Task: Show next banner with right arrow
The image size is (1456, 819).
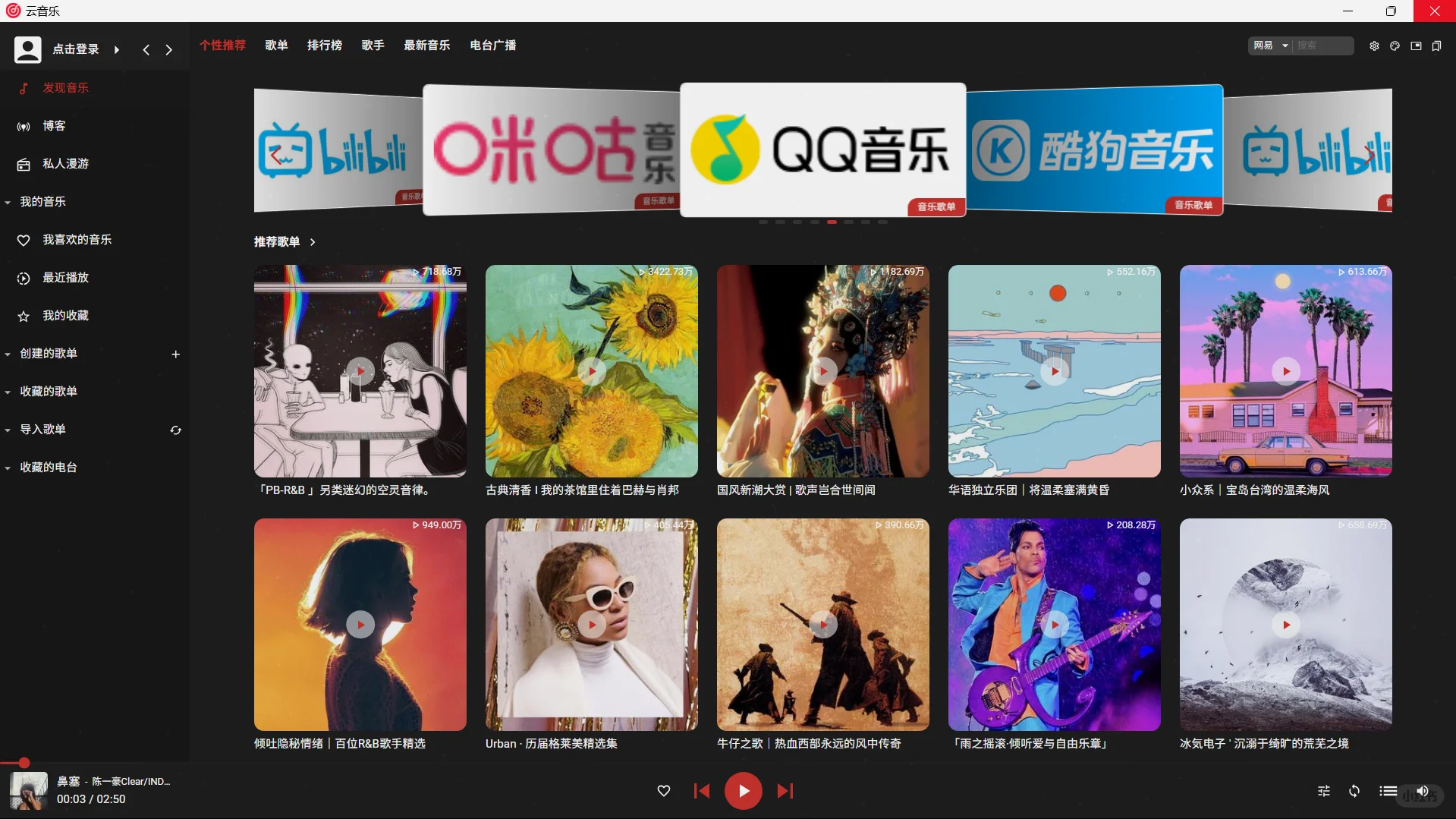Action: point(1369,156)
